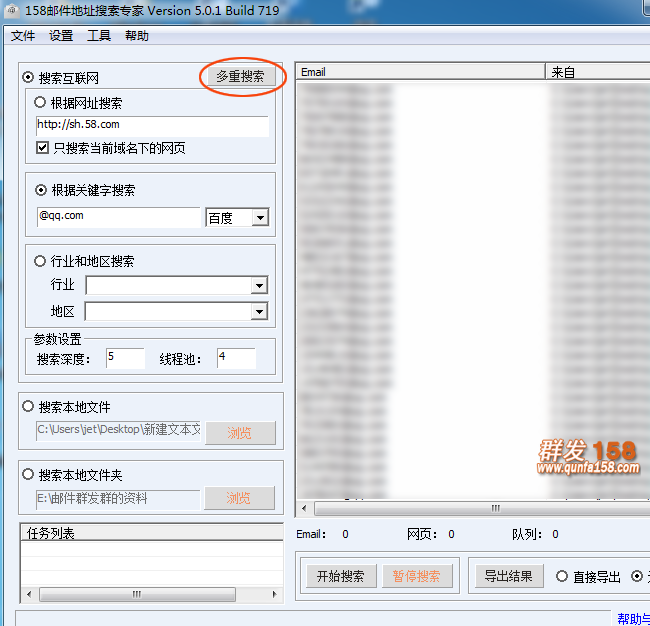This screenshot has height=626, width=650.
Task: Select the 根据关键字搜索 radio option
Action: pyautogui.click(x=41, y=190)
